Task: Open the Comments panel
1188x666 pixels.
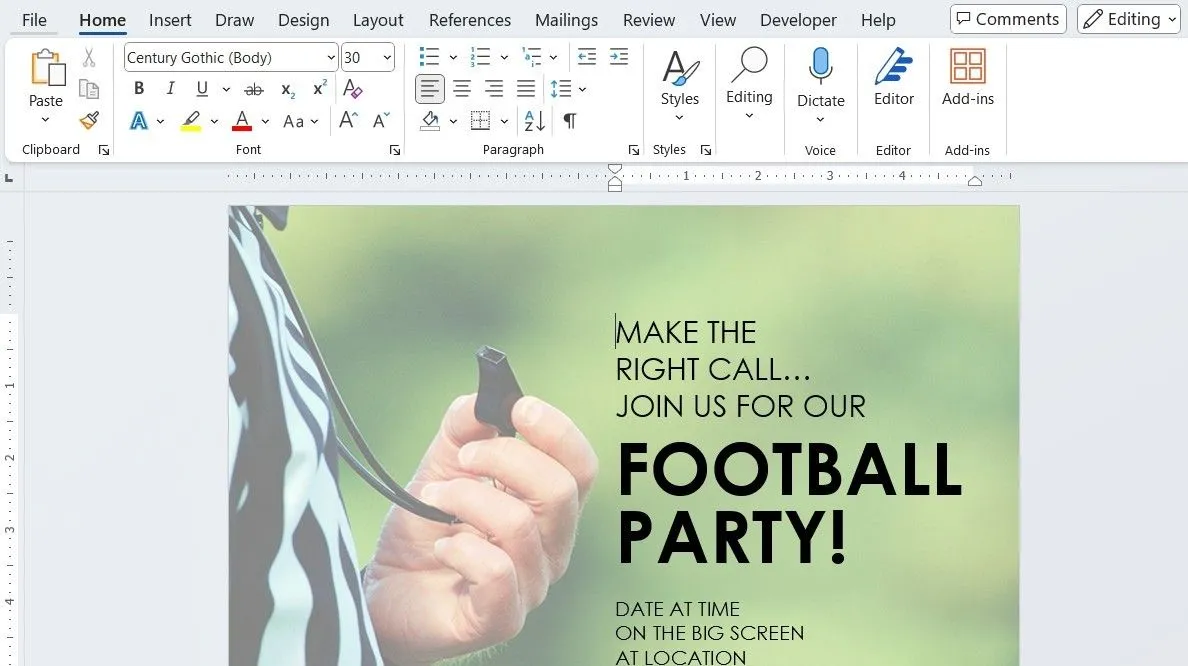Action: [1007, 18]
